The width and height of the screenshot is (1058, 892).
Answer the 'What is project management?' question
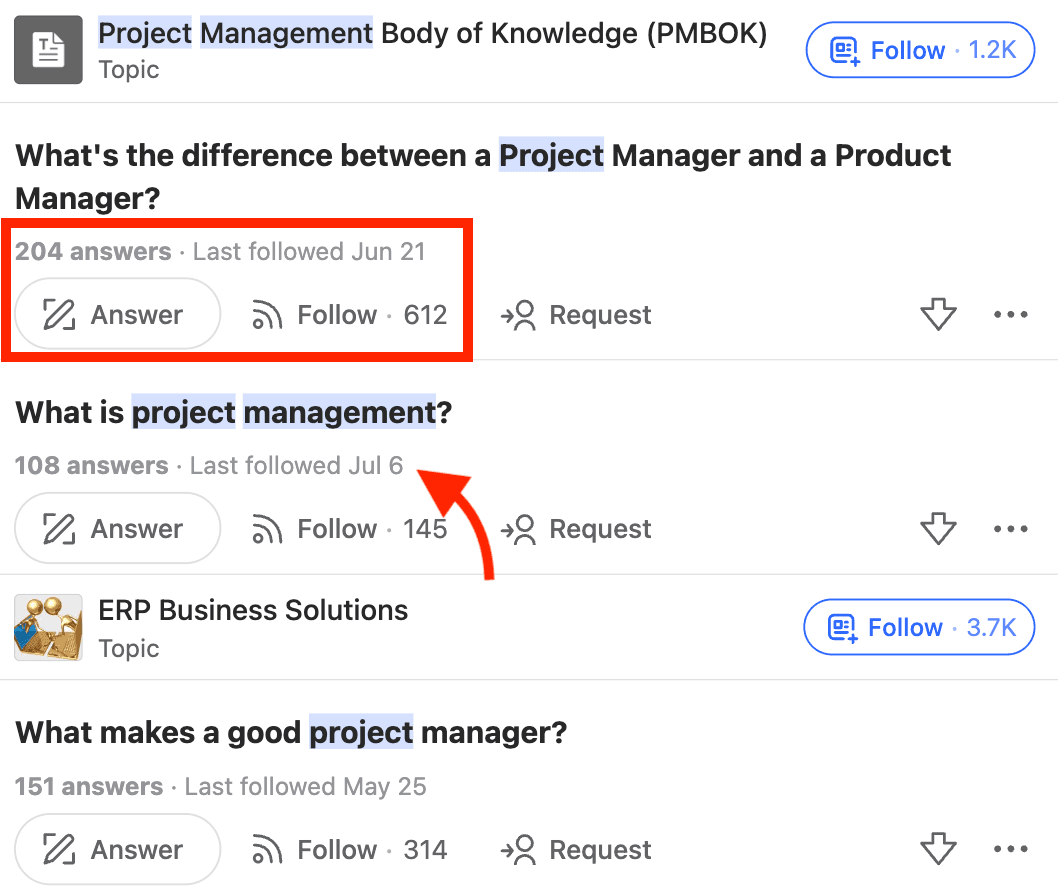pyautogui.click(x=116, y=529)
